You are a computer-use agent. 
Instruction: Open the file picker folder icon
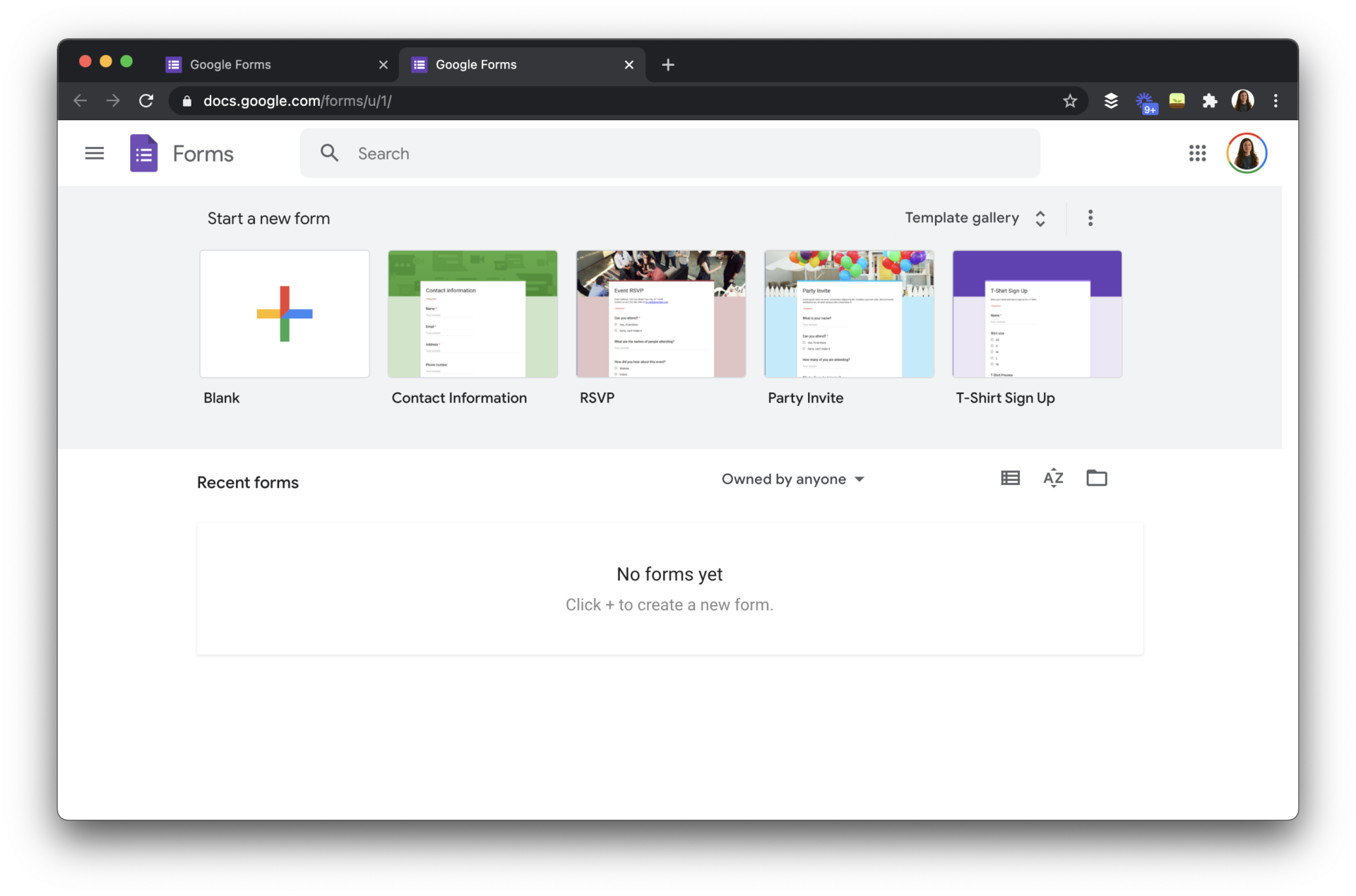coord(1097,477)
